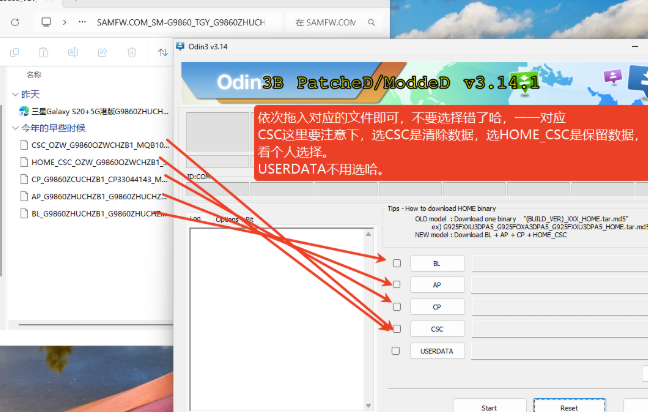
Task: Click inside the Odin log text area
Action: point(277,320)
